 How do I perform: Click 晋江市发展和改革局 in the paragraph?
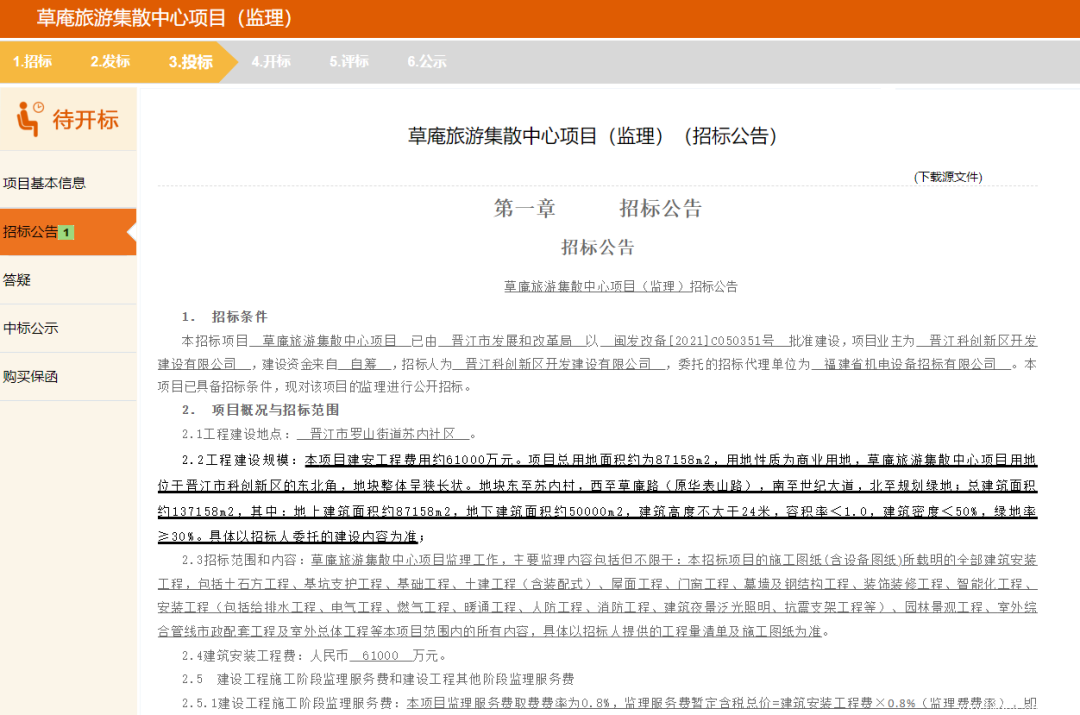511,341
